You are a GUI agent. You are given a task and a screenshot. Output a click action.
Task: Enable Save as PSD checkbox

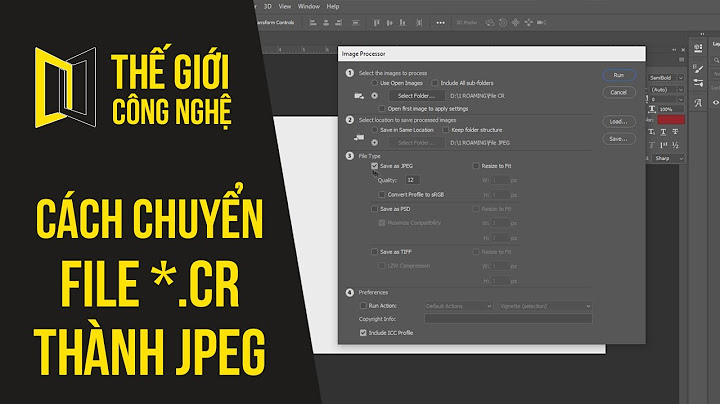[375, 209]
